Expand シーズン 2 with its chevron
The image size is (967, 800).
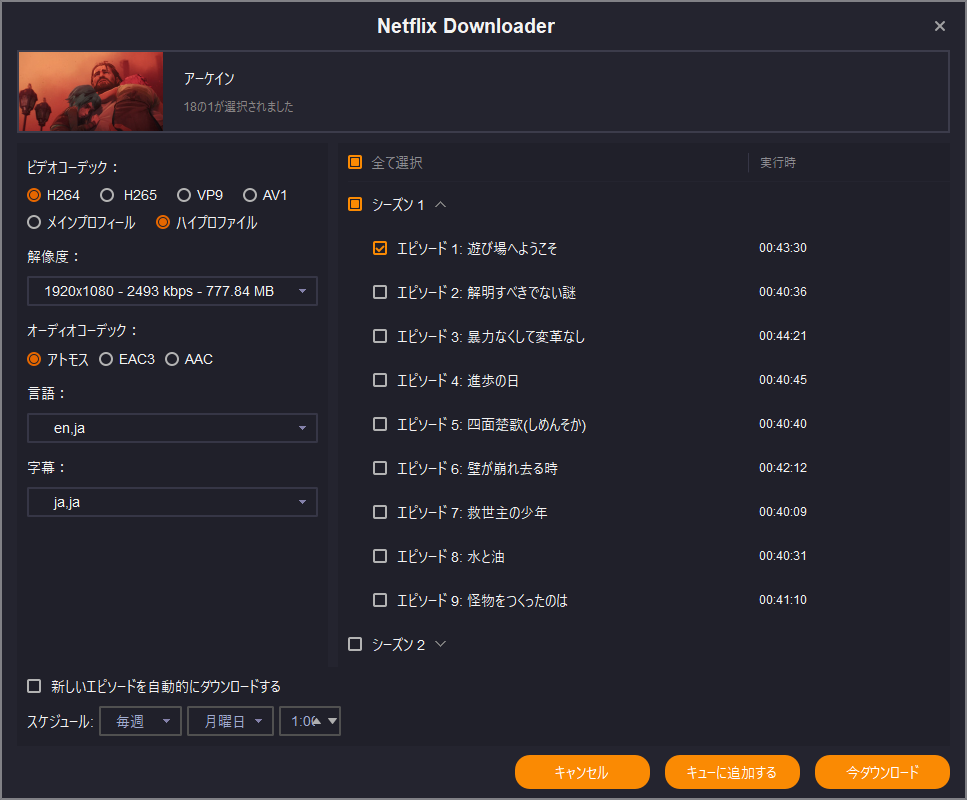pyautogui.click(x=440, y=644)
